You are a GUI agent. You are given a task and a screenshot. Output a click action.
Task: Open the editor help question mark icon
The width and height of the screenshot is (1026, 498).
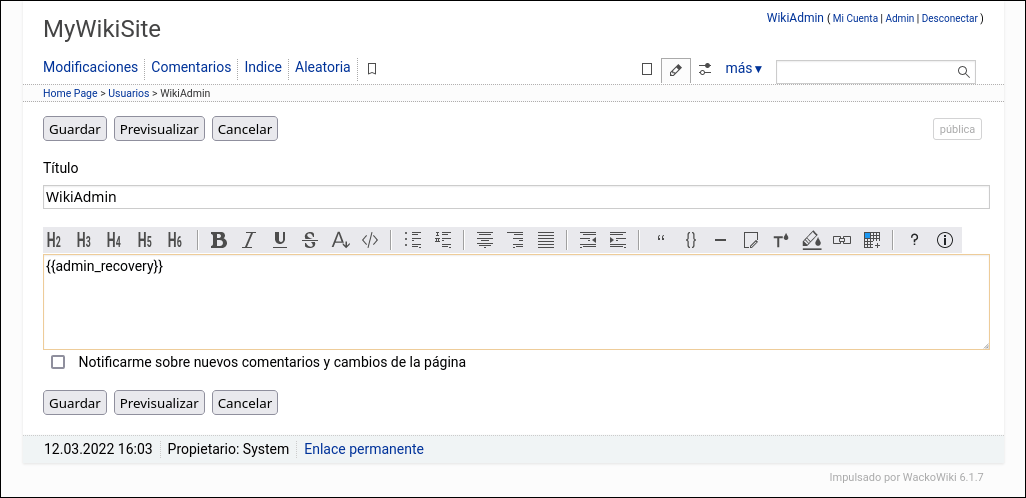[914, 240]
